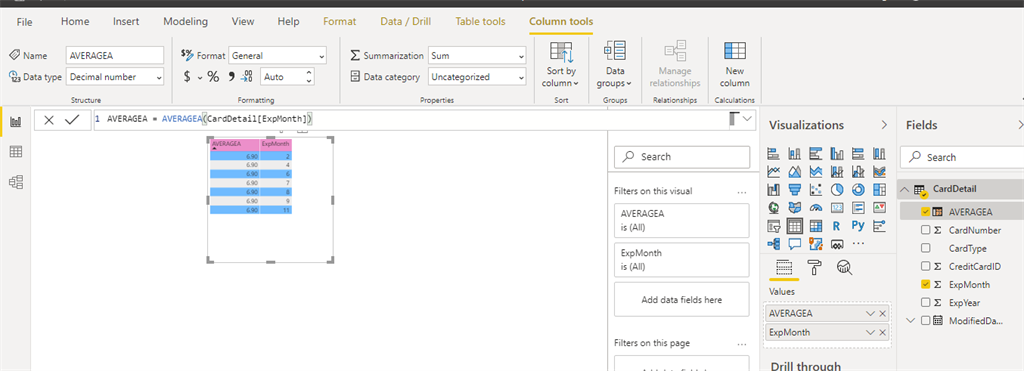Viewport: 1024px width, 371px height.
Task: Select the table visual icon
Action: 795,227
